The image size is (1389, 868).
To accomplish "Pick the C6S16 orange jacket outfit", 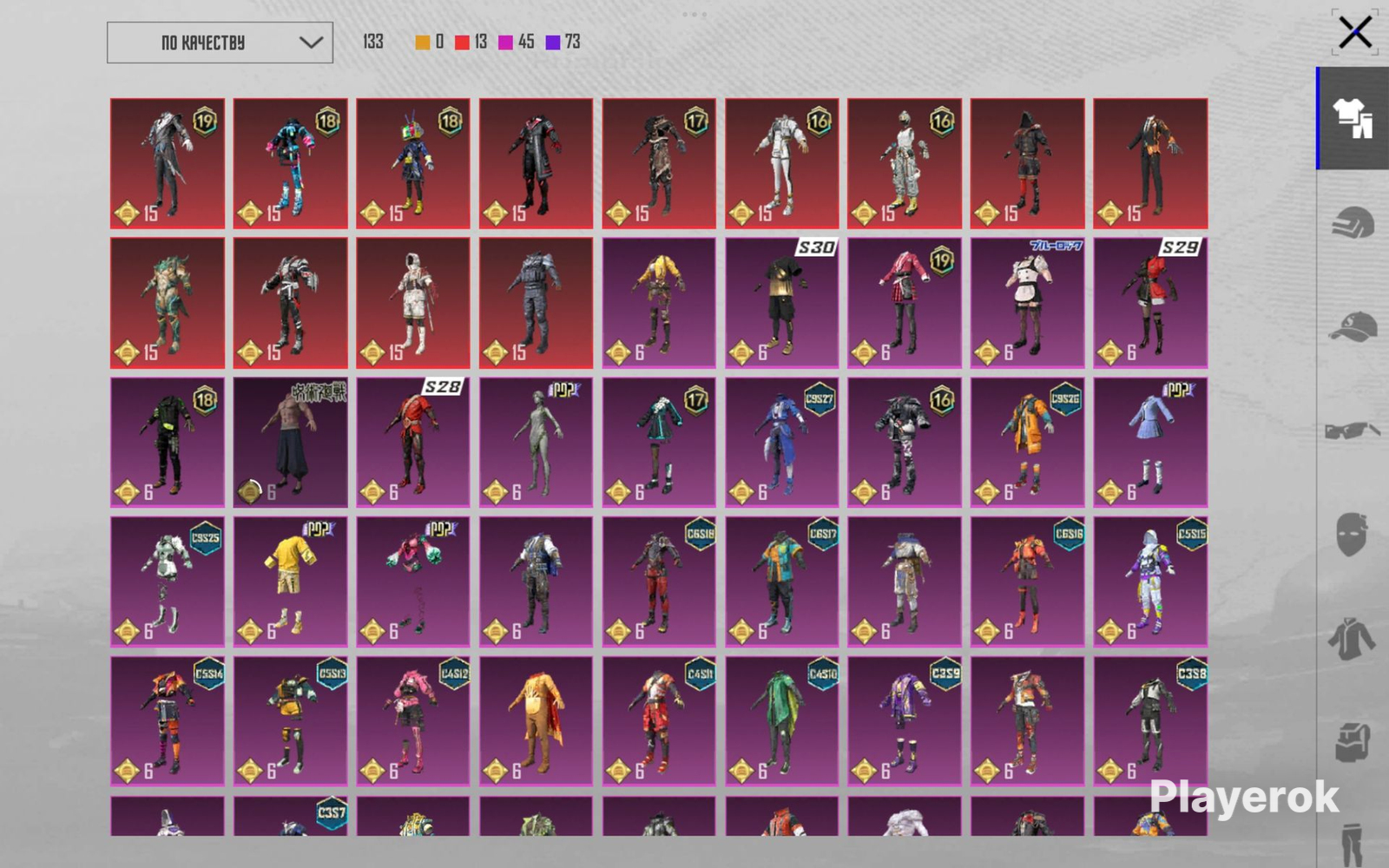I will pyautogui.click(x=1028, y=582).
